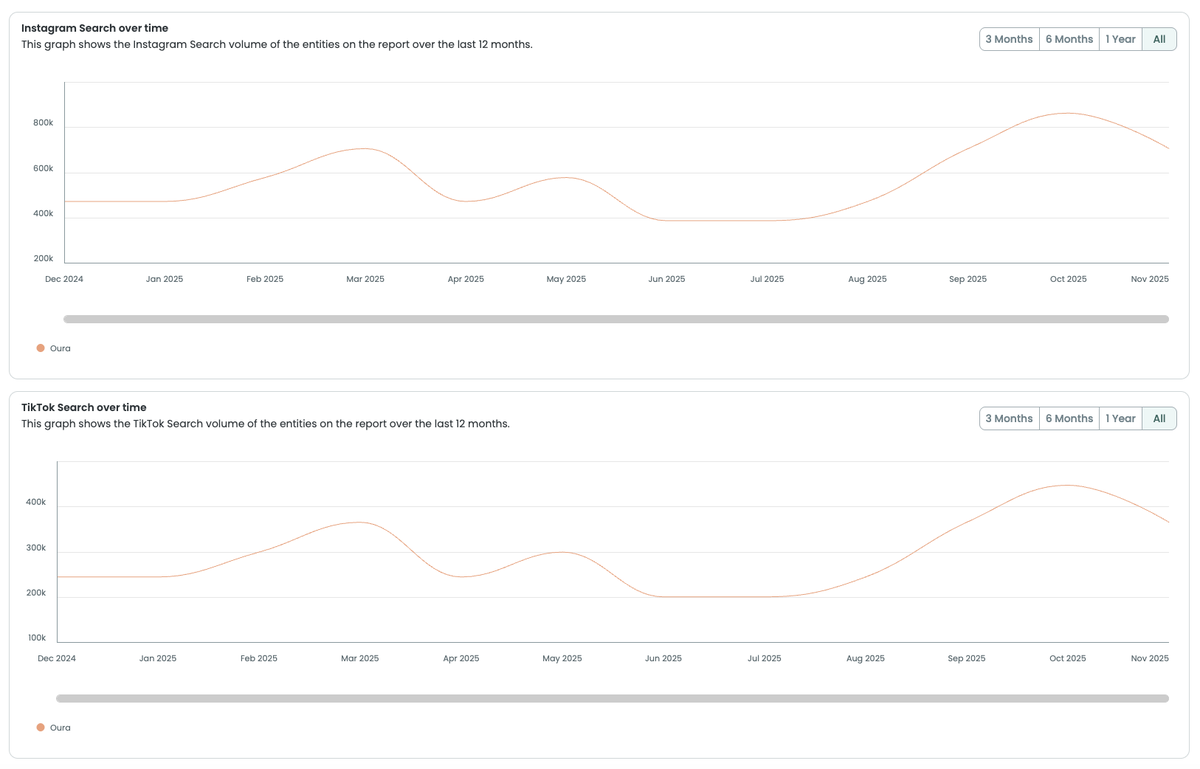Click Jul 2025 label on Instagram chart axis
The image size is (1200, 769).
pyautogui.click(x=767, y=279)
